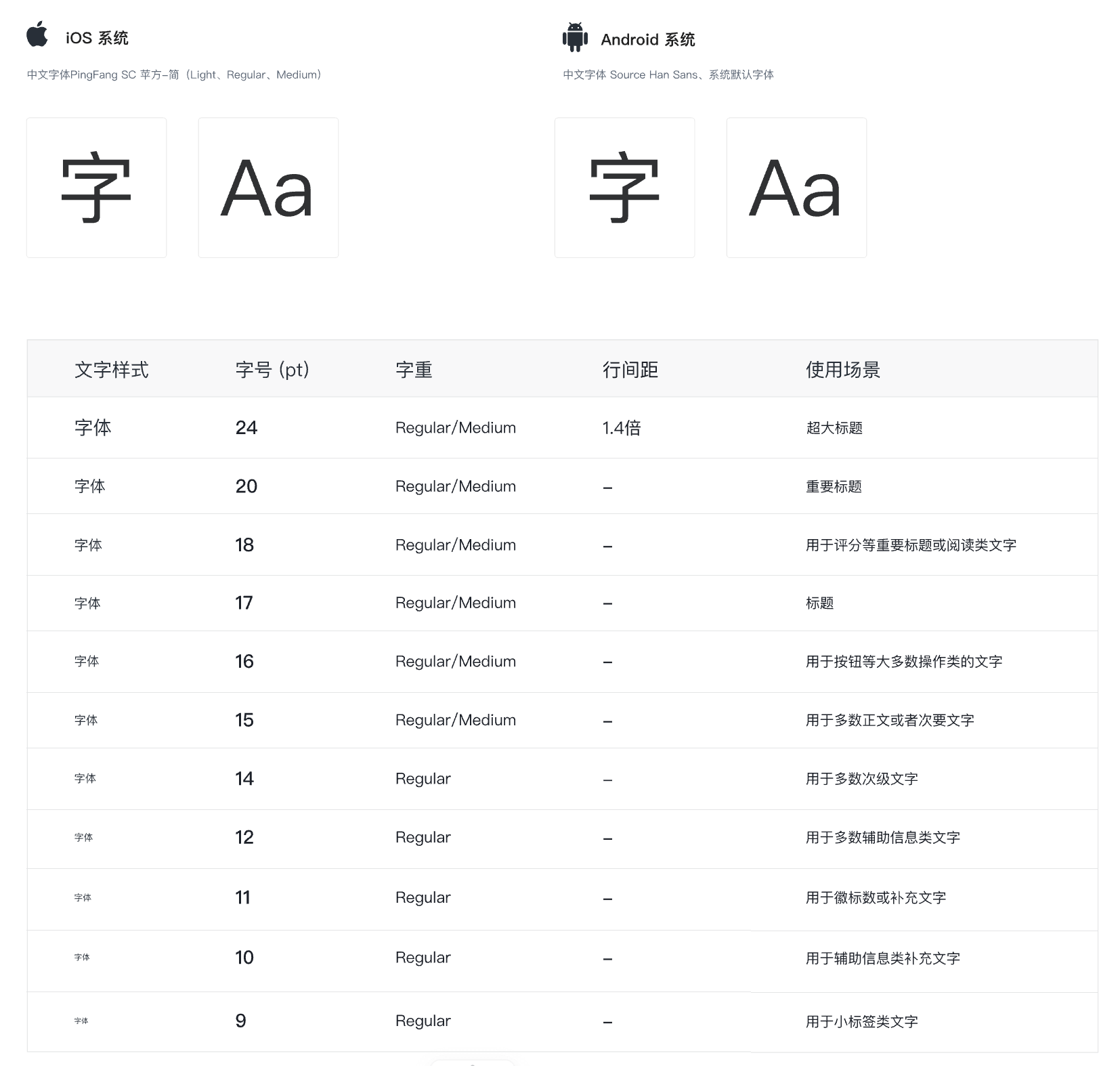Viewport: 1120px width, 1066px height.
Task: Click Regular/Medium weight in the 24pt row
Action: pyautogui.click(x=456, y=428)
